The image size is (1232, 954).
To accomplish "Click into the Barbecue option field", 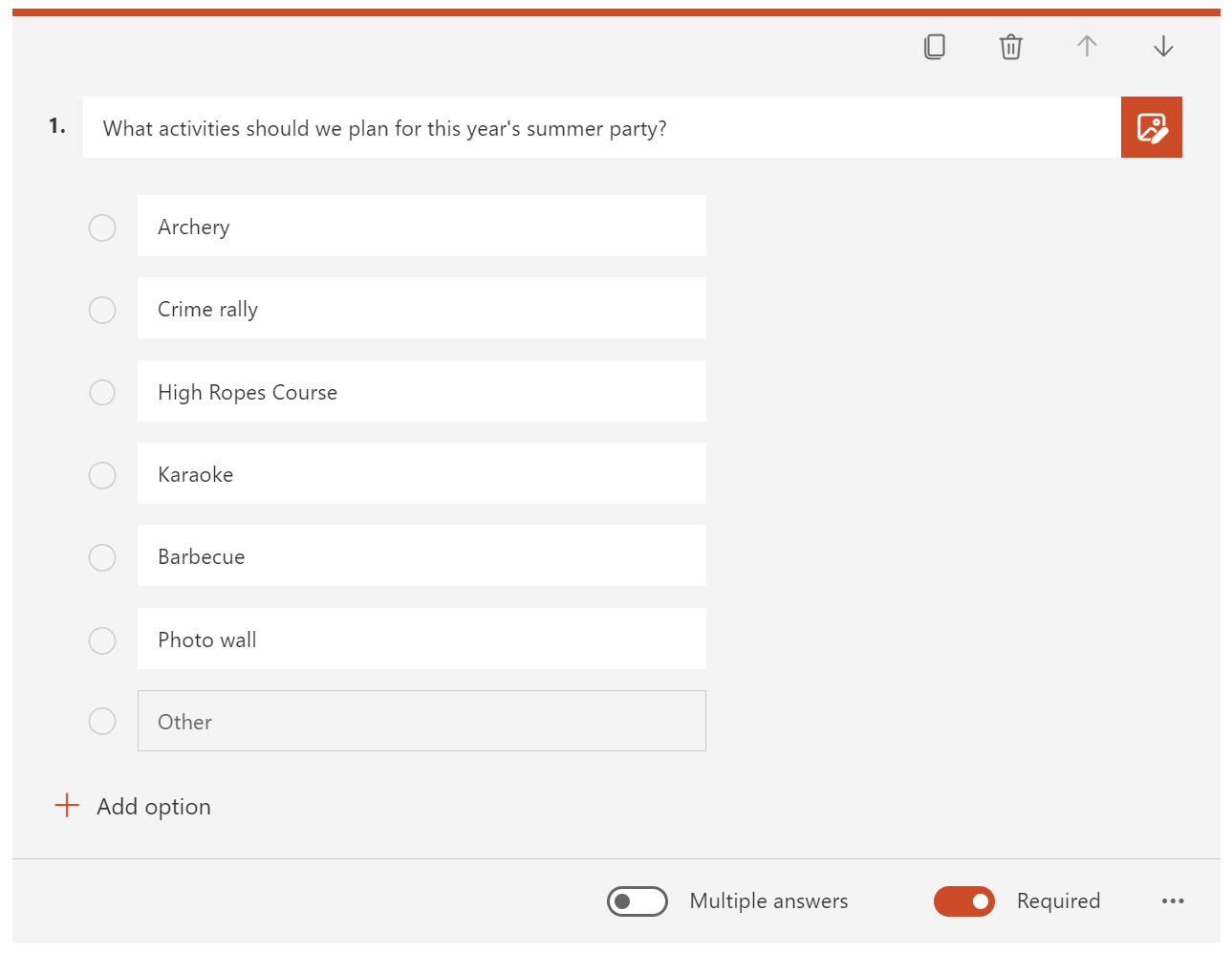I will tap(421, 556).
